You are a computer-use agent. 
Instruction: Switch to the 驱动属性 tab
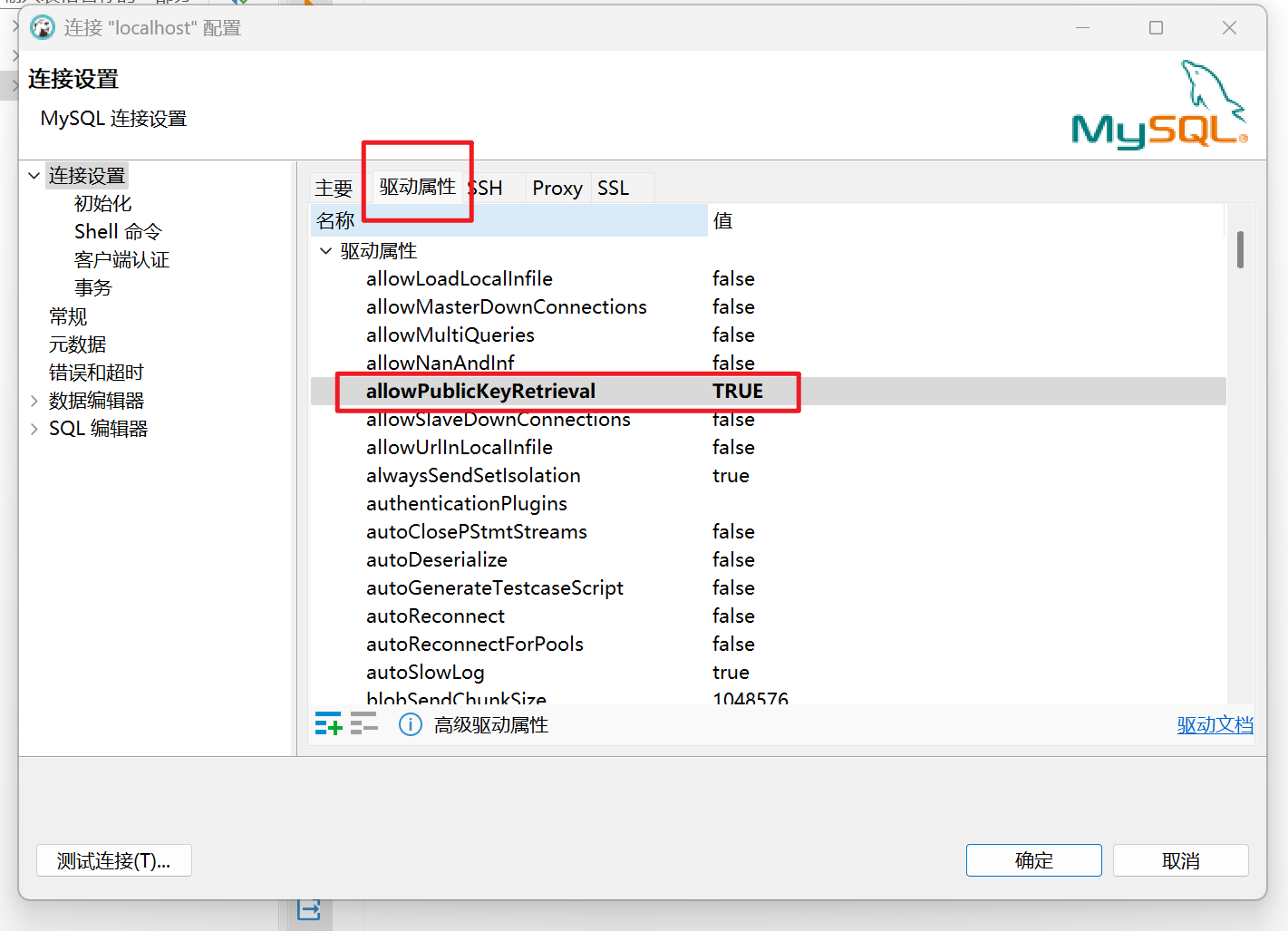(x=418, y=187)
